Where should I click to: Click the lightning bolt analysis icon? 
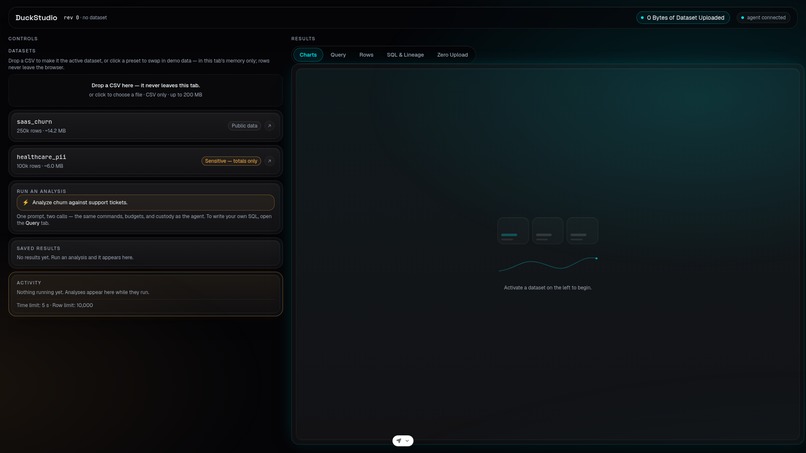coord(26,203)
